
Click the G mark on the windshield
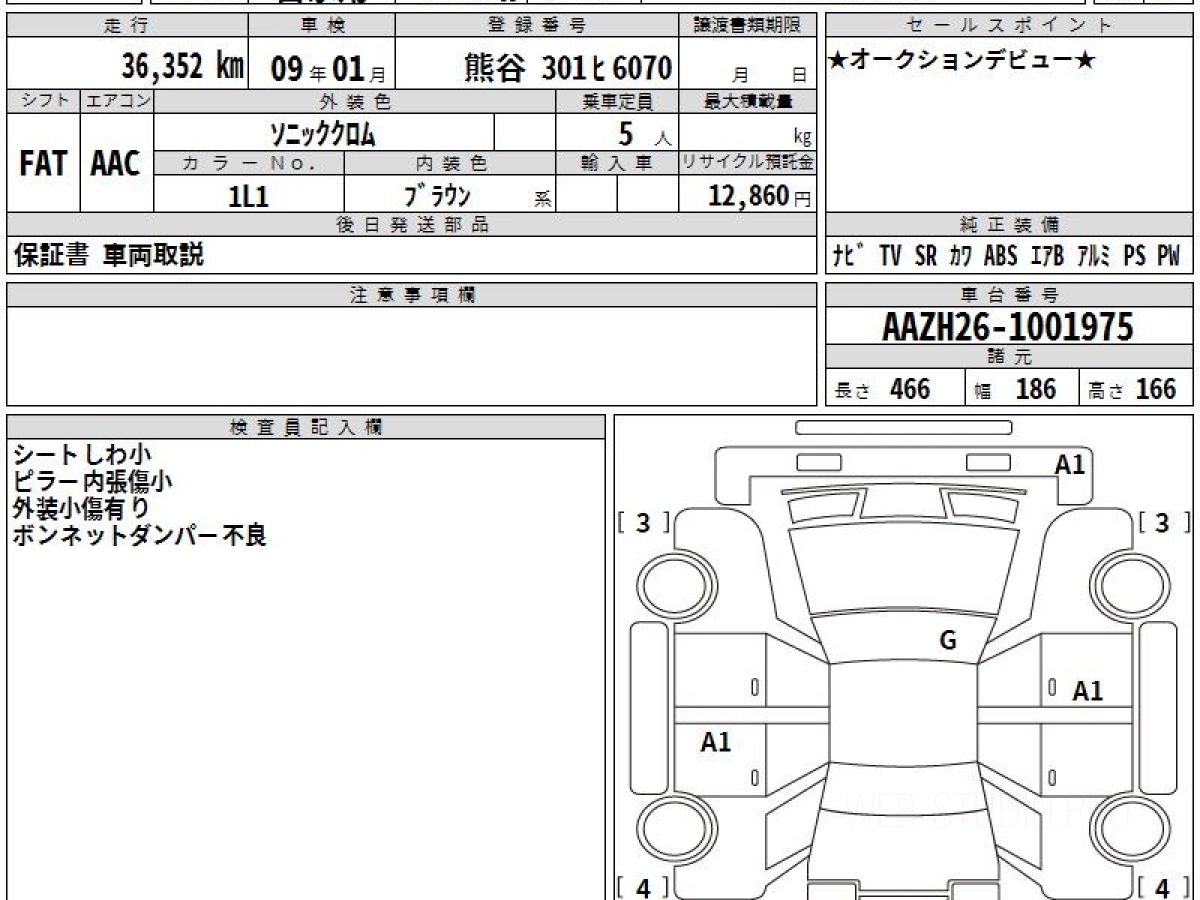click(x=947, y=641)
